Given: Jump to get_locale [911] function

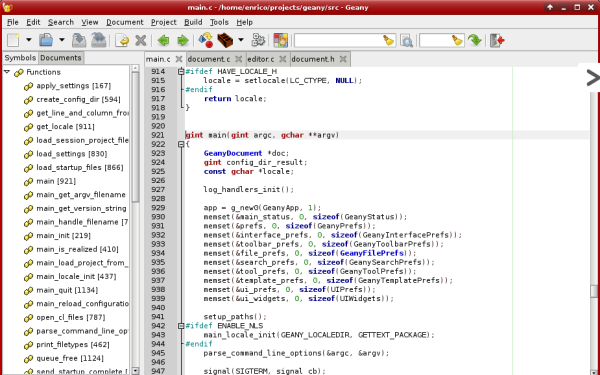Looking at the screenshot, I should pyautogui.click(x=65, y=127).
